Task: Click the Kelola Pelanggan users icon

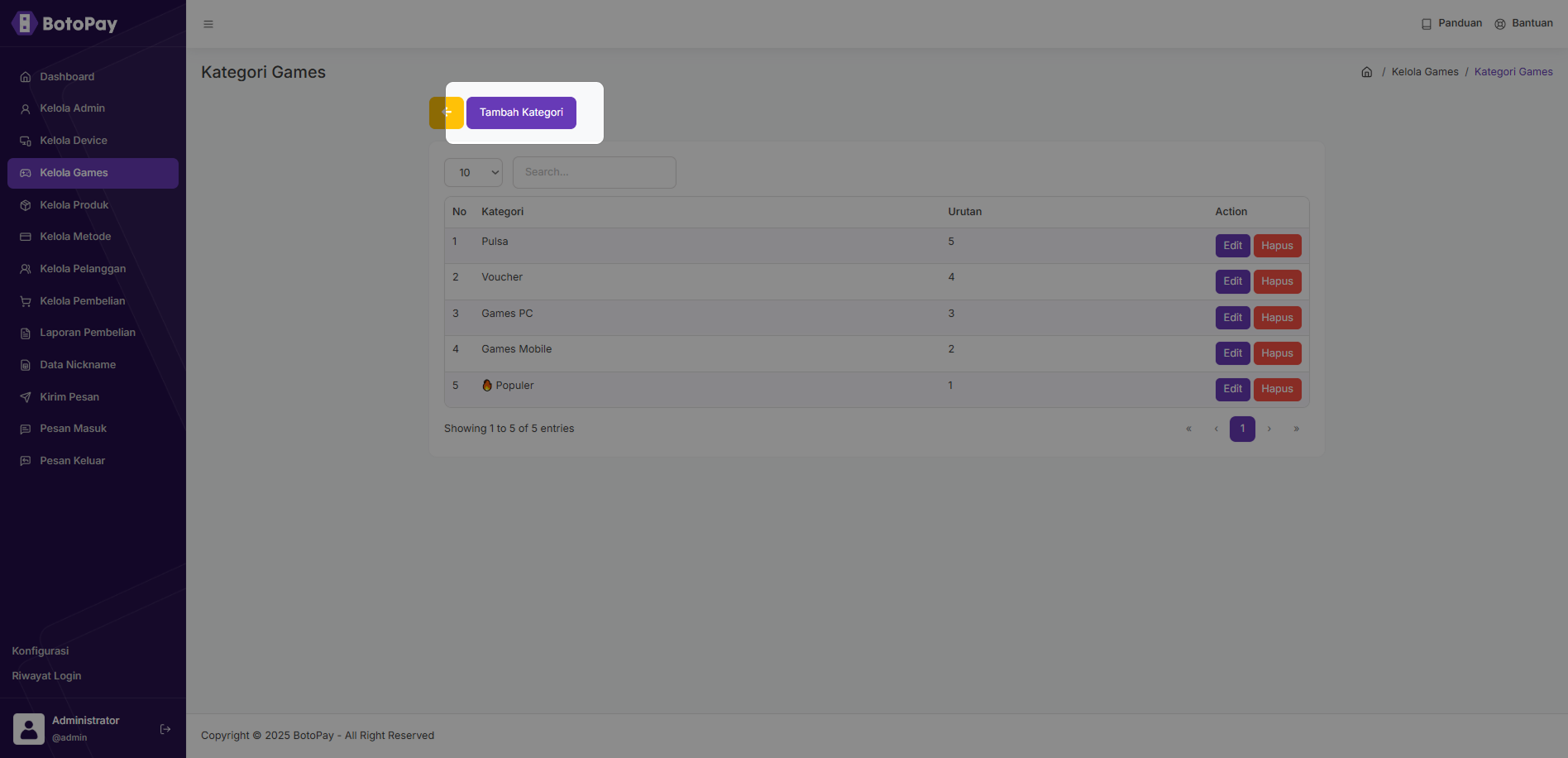Action: [x=26, y=269]
